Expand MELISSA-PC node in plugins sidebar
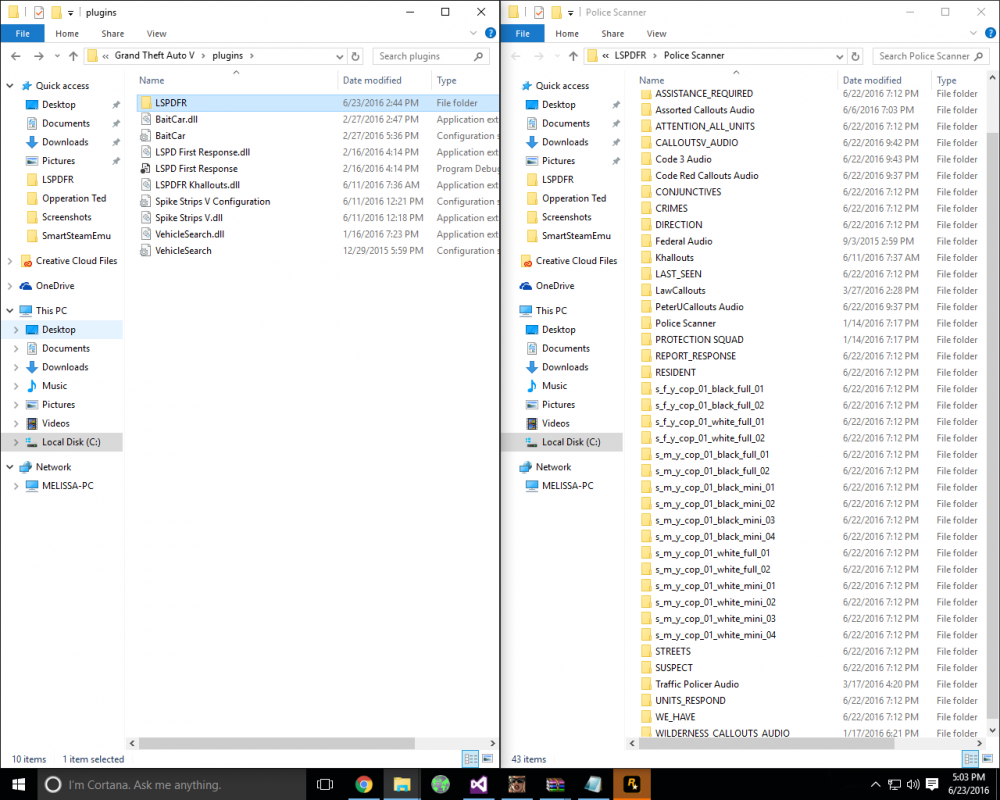The height and width of the screenshot is (800, 1000). pyautogui.click(x=16, y=485)
